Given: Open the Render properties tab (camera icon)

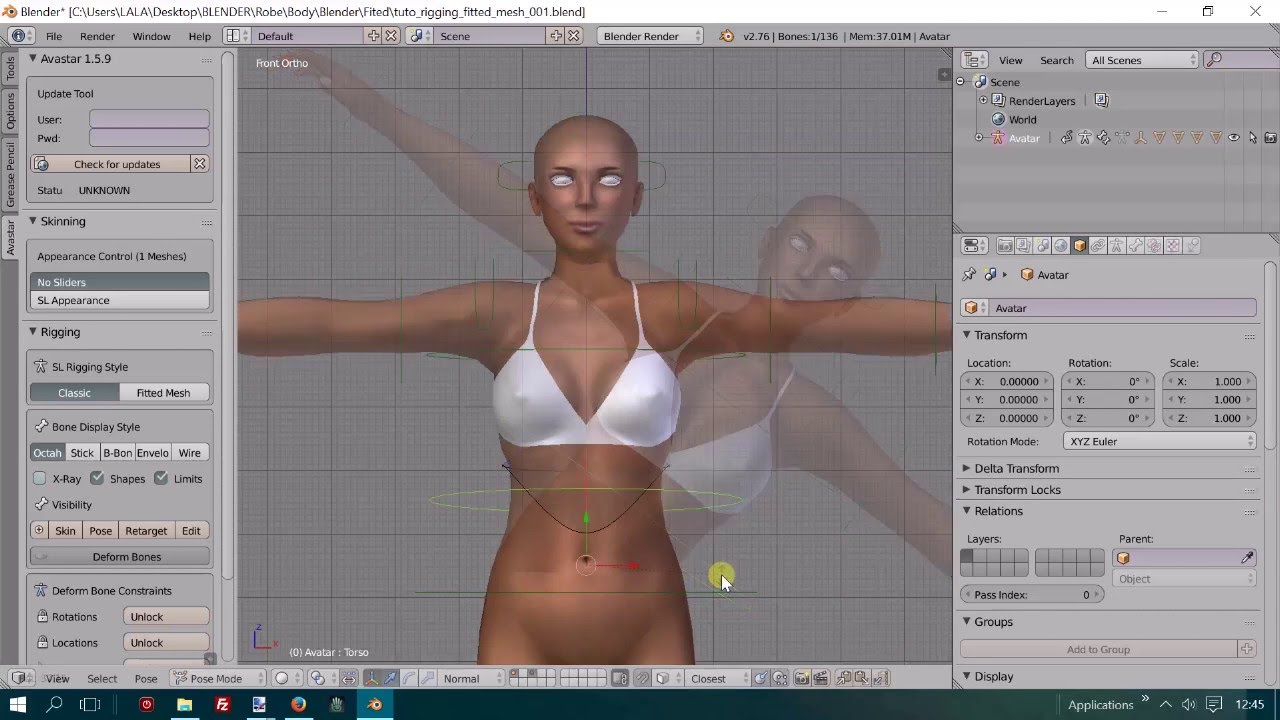Looking at the screenshot, I should click(1005, 245).
